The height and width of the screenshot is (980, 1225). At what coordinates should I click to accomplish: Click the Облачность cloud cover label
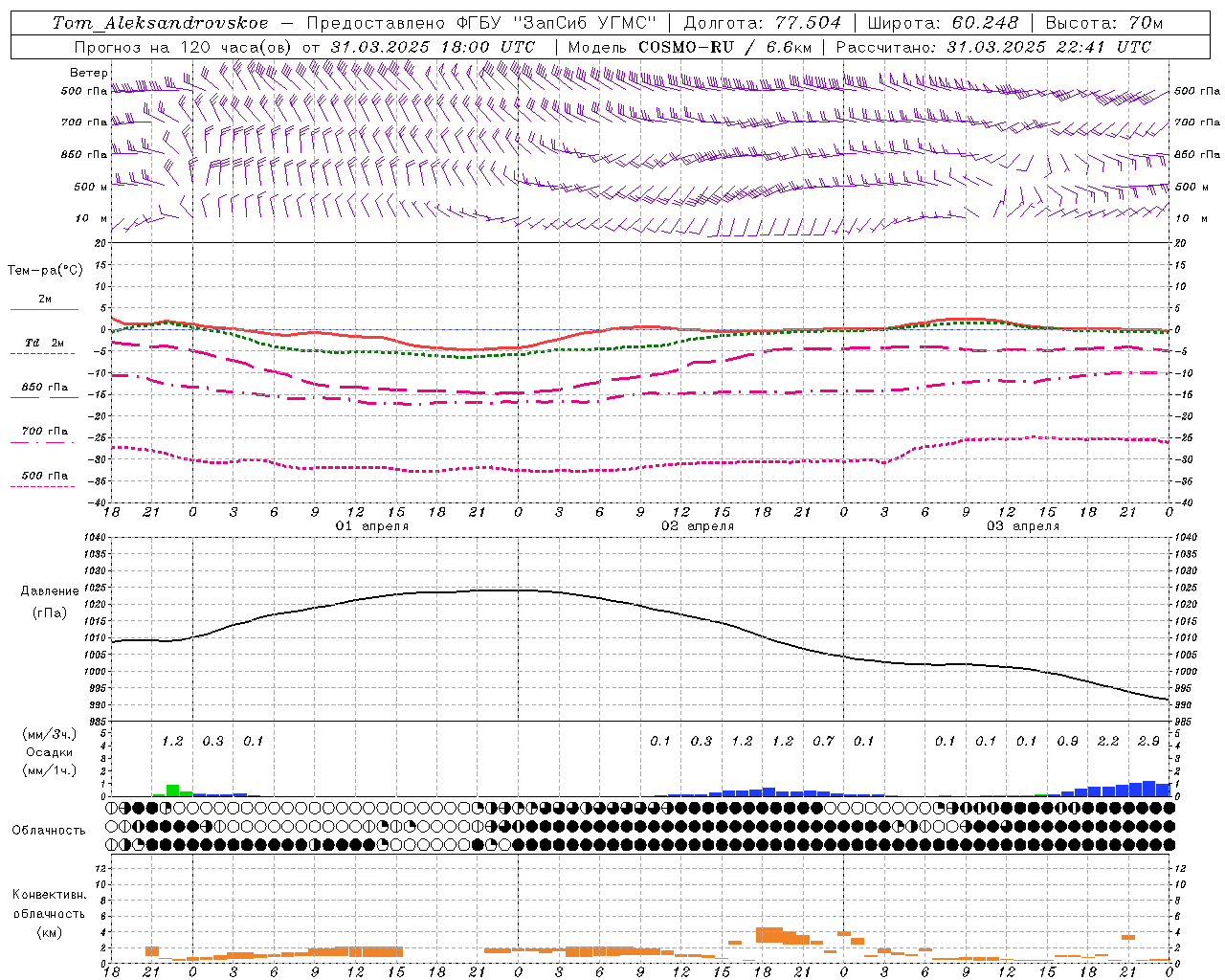[x=49, y=830]
